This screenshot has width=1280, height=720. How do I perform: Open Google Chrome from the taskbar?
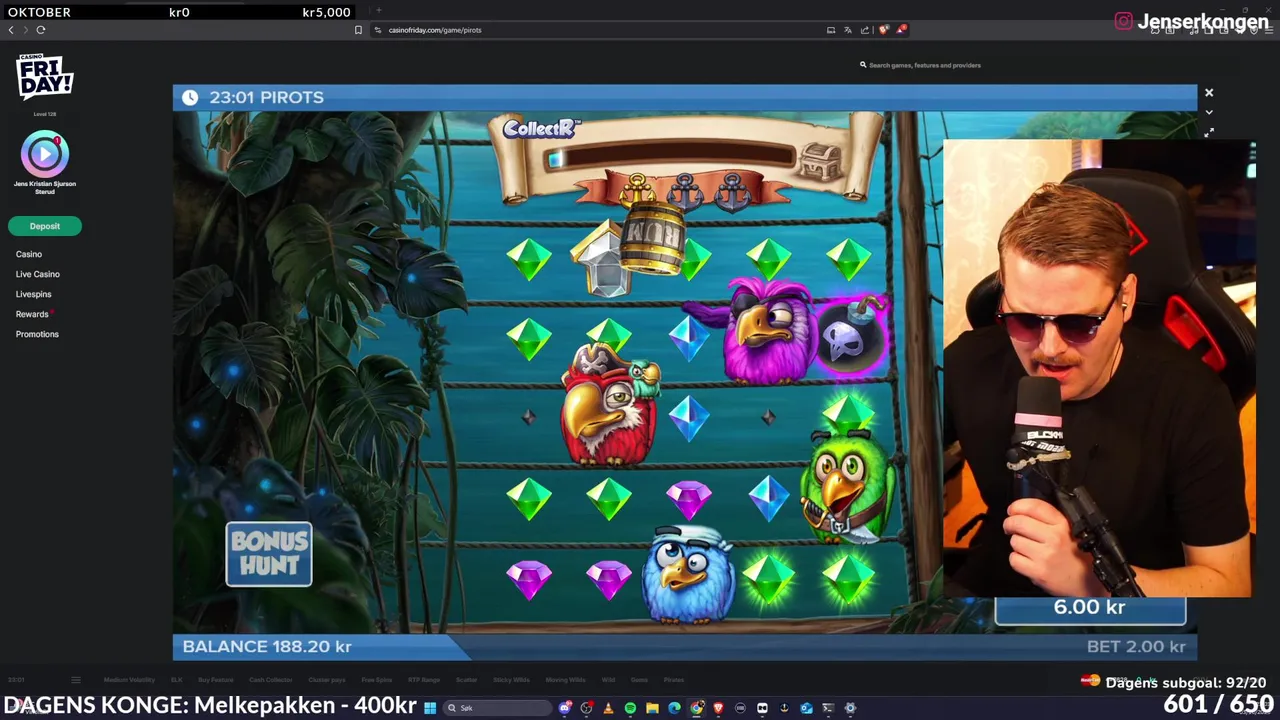pos(697,708)
